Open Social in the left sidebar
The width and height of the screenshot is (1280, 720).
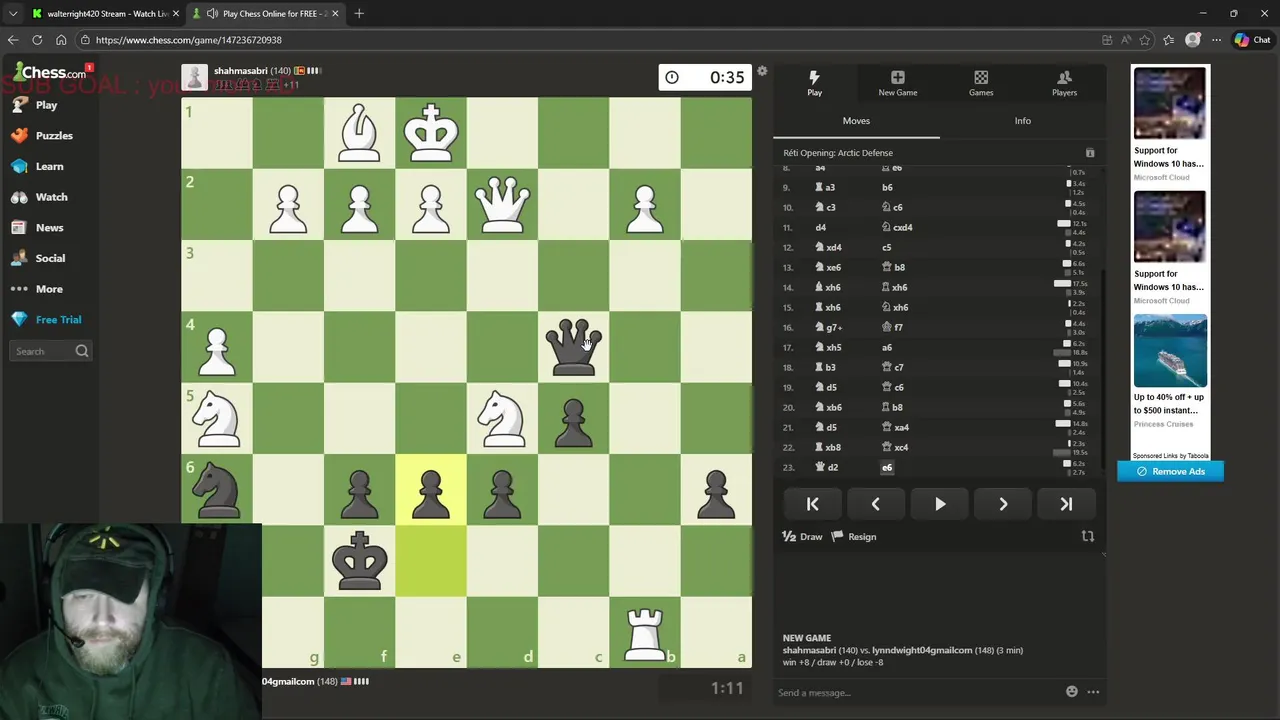coord(50,258)
